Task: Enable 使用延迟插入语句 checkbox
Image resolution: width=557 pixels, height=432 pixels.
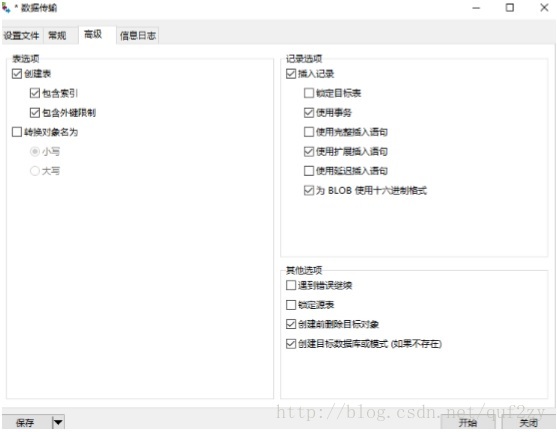Action: click(x=309, y=171)
